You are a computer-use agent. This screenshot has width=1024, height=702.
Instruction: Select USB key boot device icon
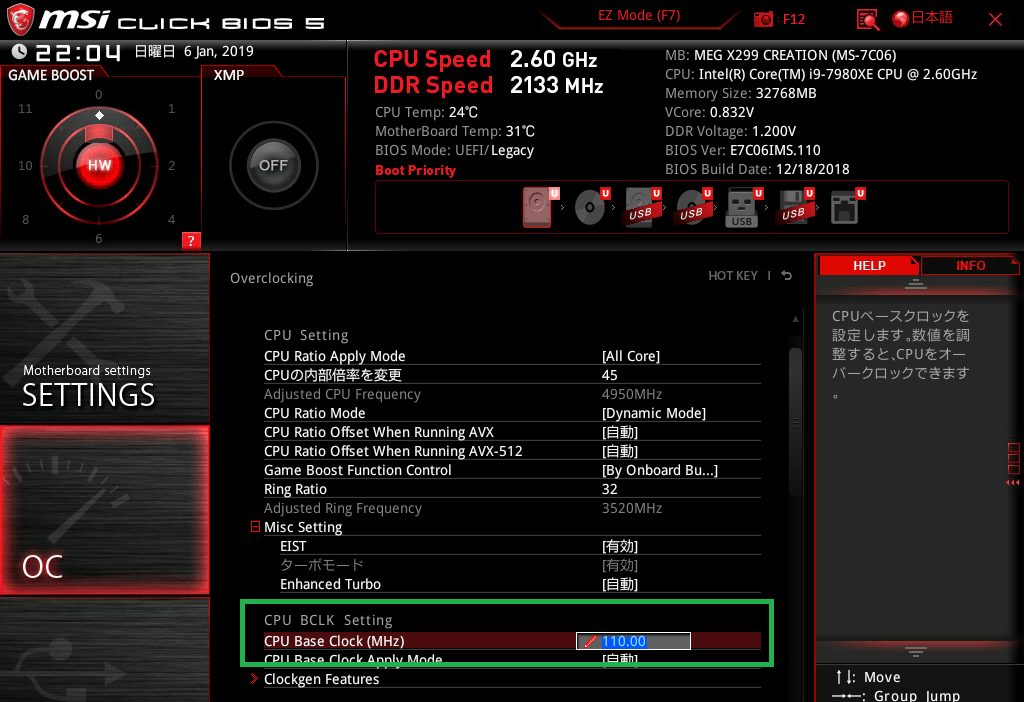[x=742, y=208]
